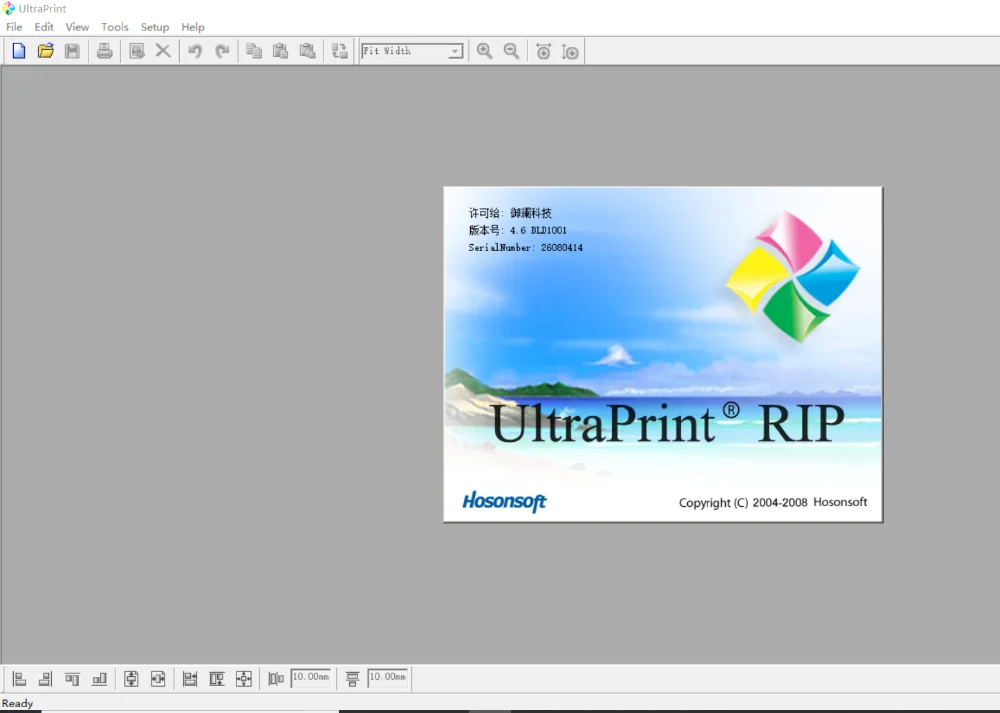This screenshot has width=1000, height=713.
Task: Click the Align Right icon
Action: (x=46, y=679)
